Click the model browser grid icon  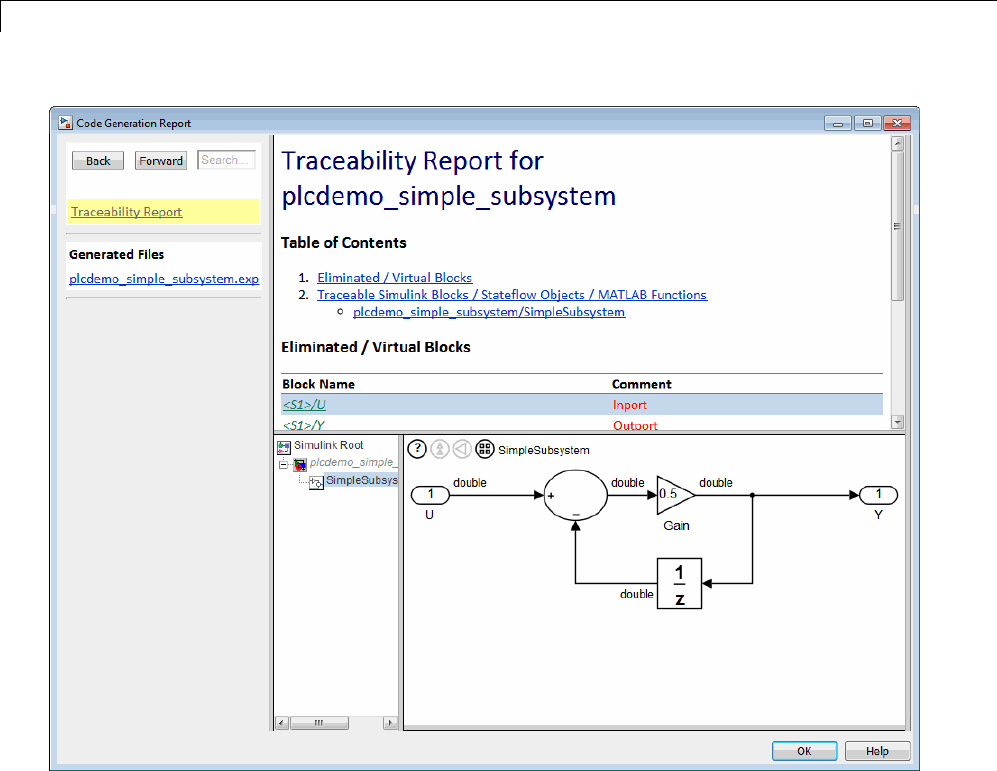485,449
